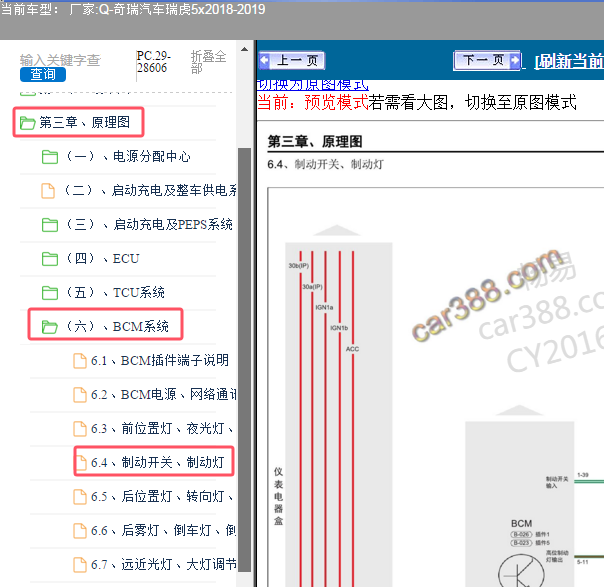
Task: Click the left arrow icon on 上一页
Action: click(x=265, y=60)
